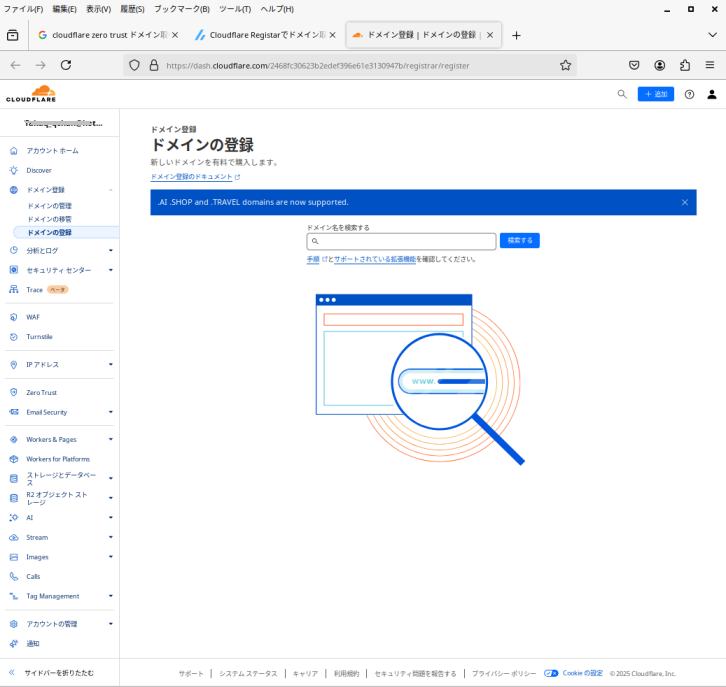Open the ファイル(F) menu
The height and width of the screenshot is (687, 726).
pyautogui.click(x=23, y=9)
